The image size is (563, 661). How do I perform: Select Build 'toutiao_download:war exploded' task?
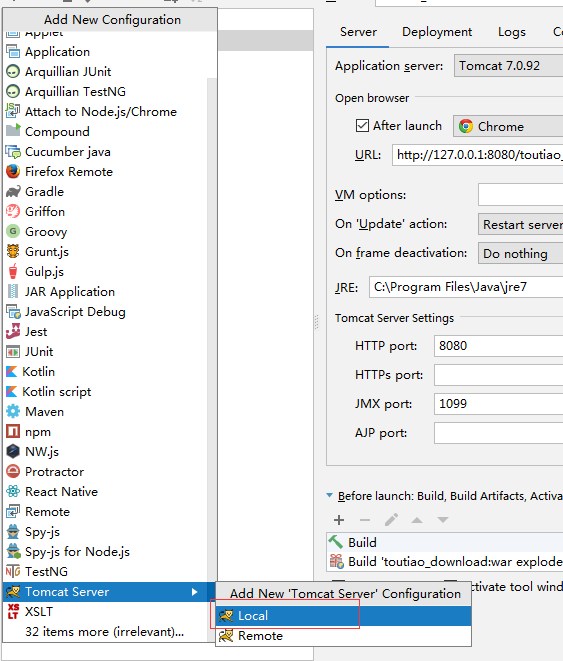pos(445,562)
